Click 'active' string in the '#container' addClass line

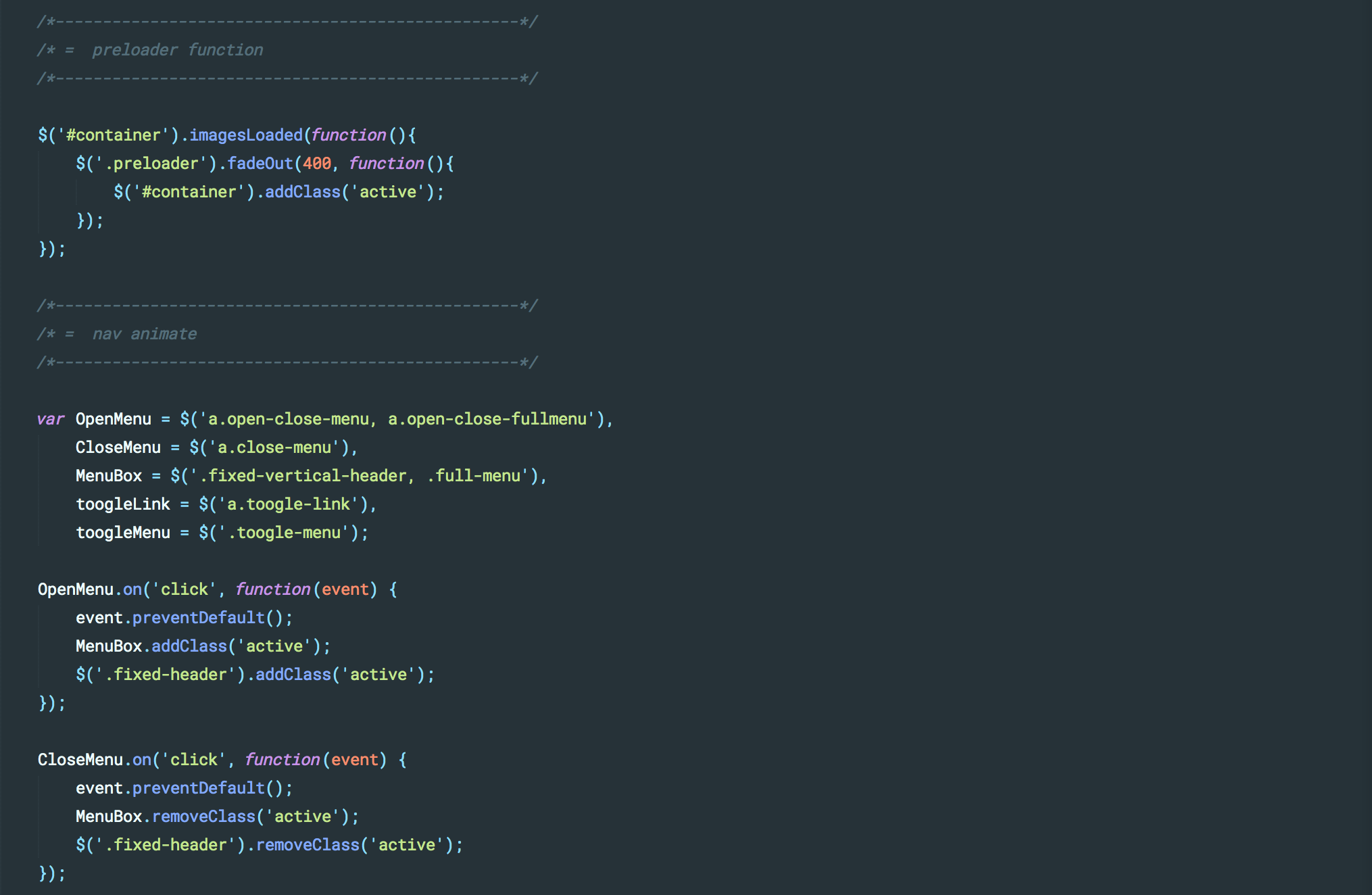pyautogui.click(x=388, y=192)
